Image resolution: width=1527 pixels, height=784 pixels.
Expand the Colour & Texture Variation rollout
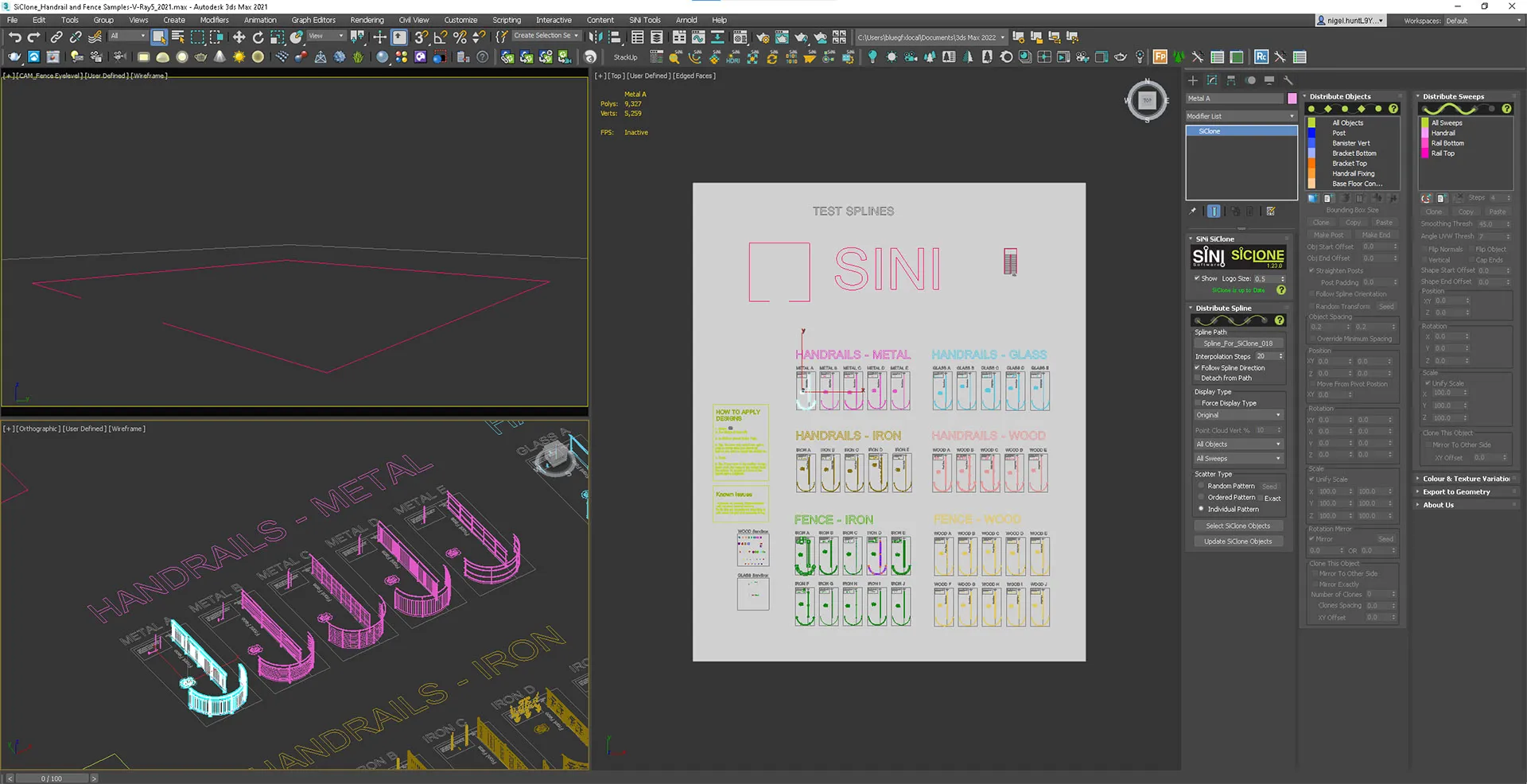coord(1466,479)
